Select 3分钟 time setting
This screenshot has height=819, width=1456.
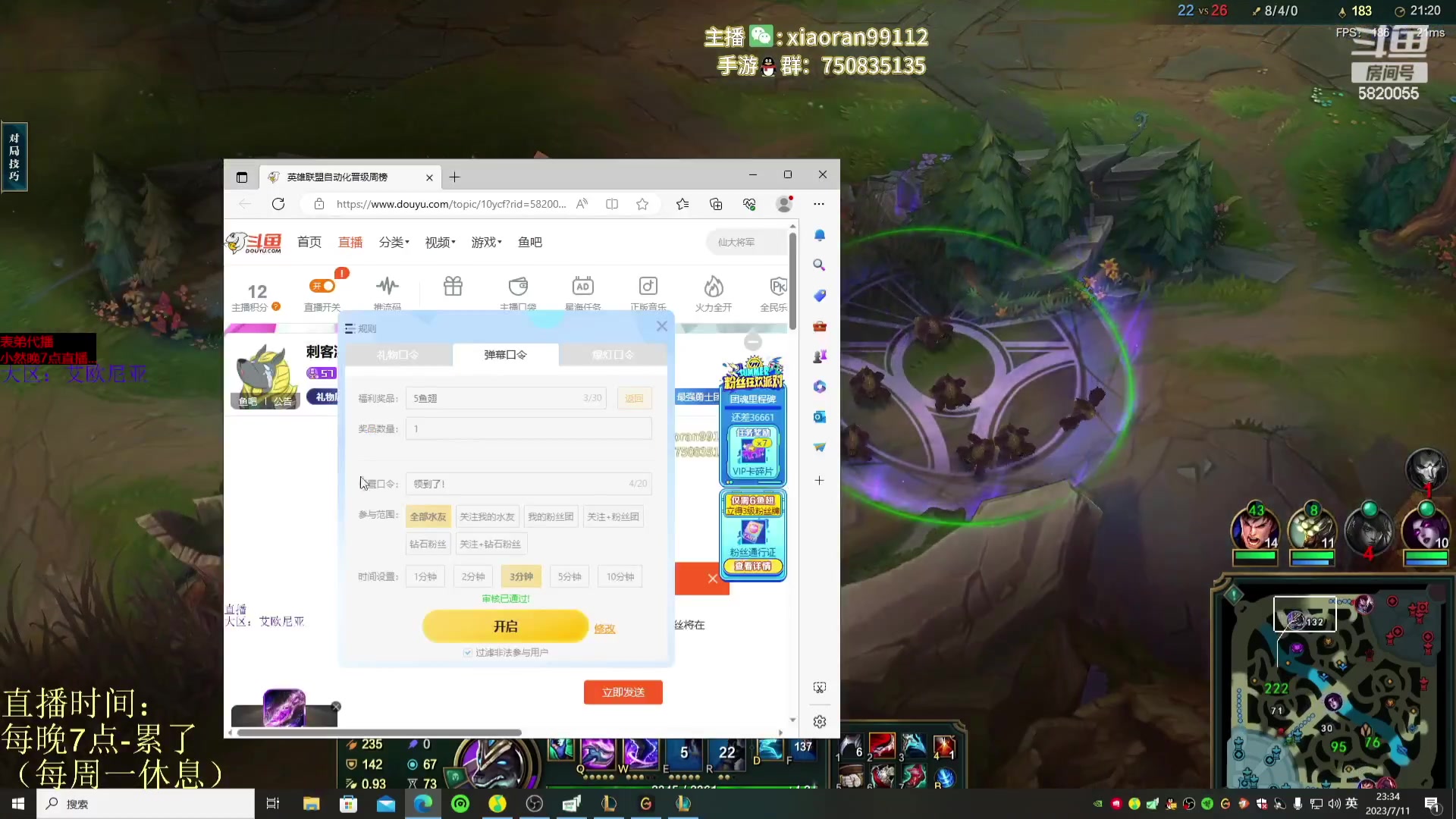tap(521, 577)
